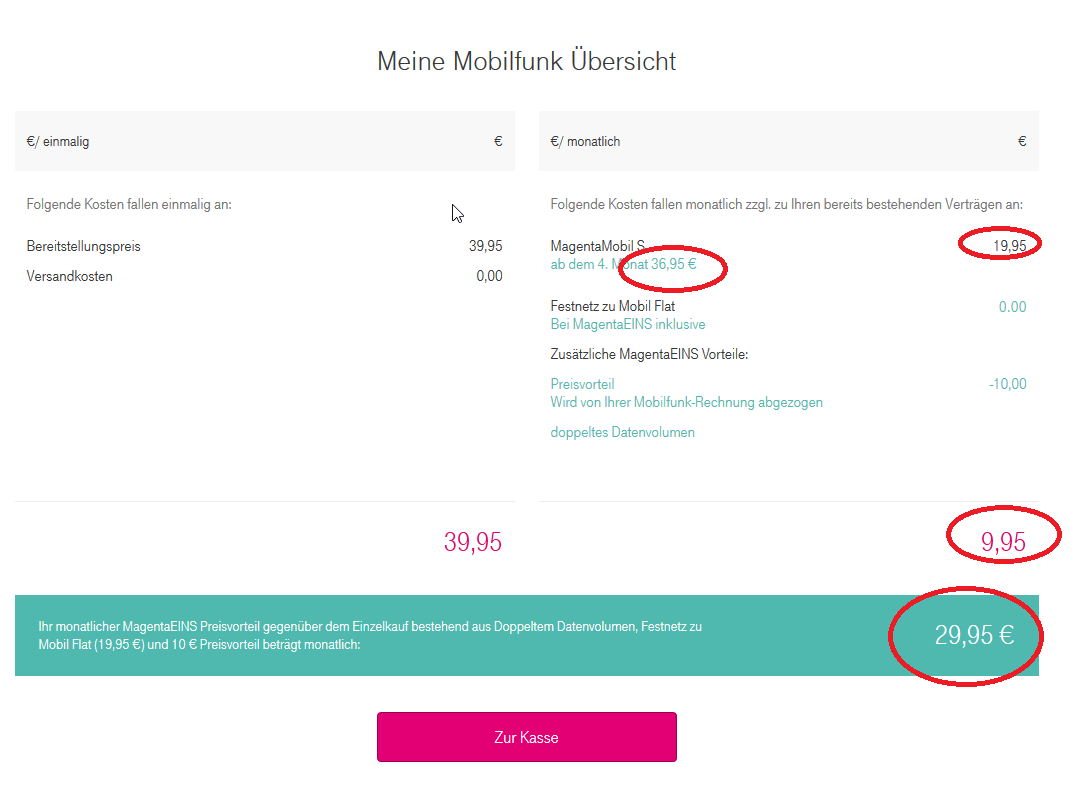Click the teal MagentaEINS Preisvorteil banner text
Image resolution: width=1073 pixels, height=793 pixels.
(370, 636)
